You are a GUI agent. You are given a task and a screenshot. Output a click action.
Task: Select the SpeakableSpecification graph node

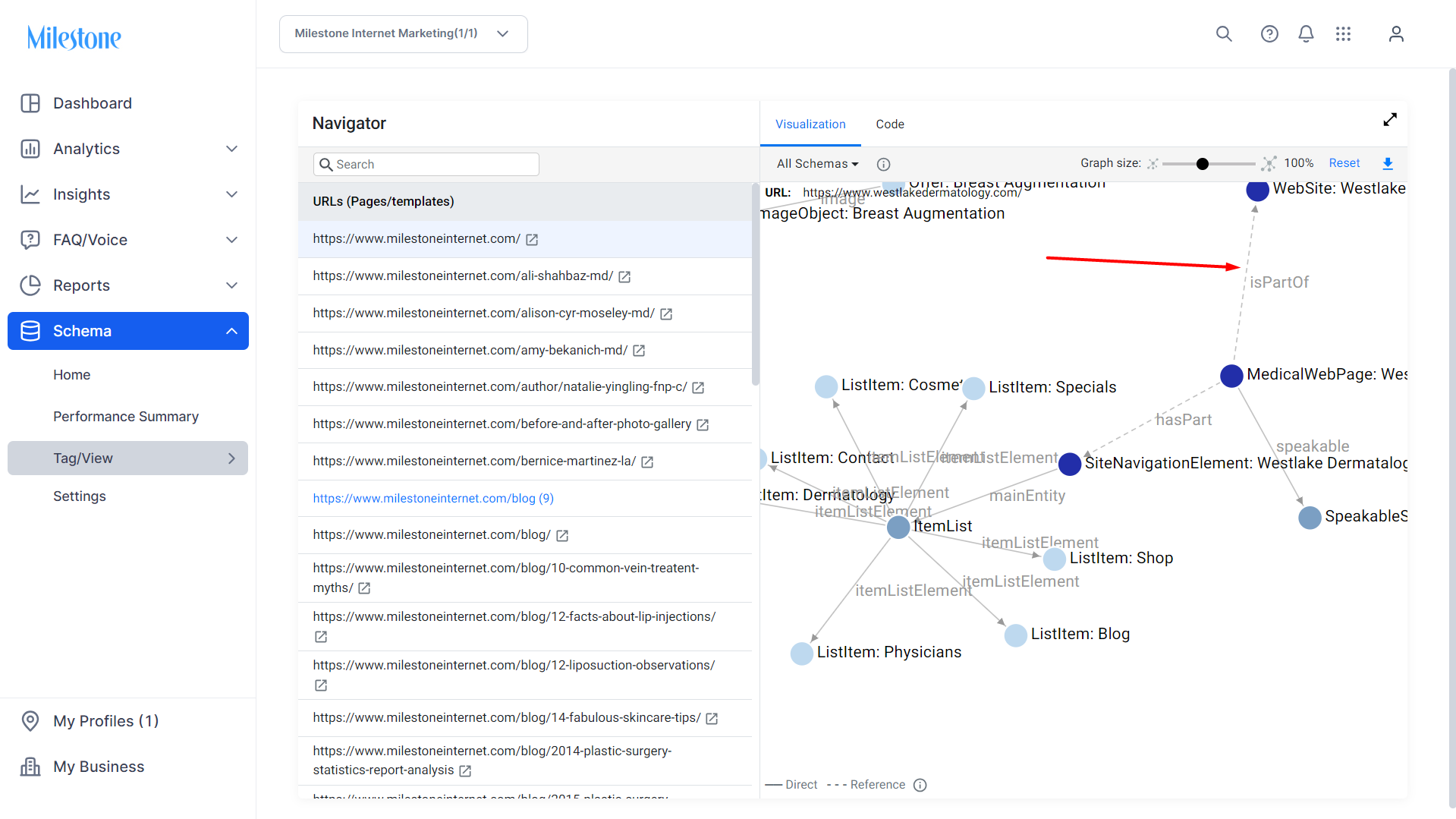(x=1310, y=518)
